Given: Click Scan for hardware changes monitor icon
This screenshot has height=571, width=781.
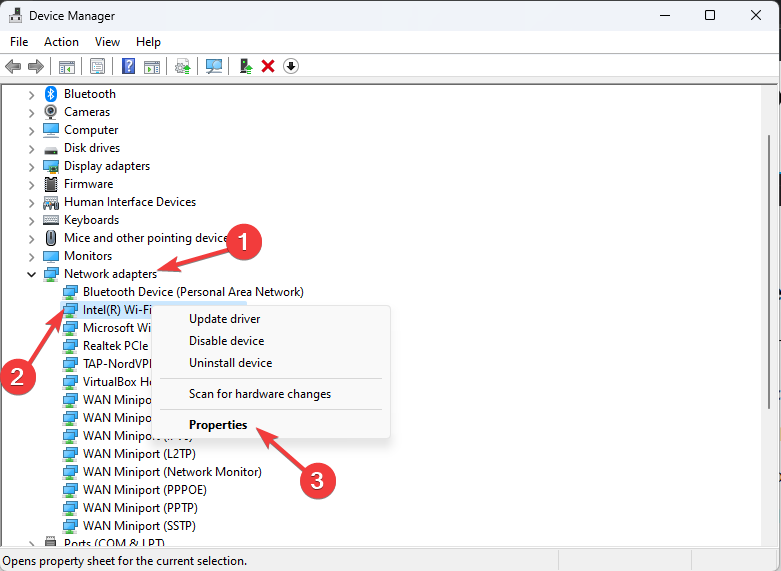Looking at the screenshot, I should [x=214, y=66].
